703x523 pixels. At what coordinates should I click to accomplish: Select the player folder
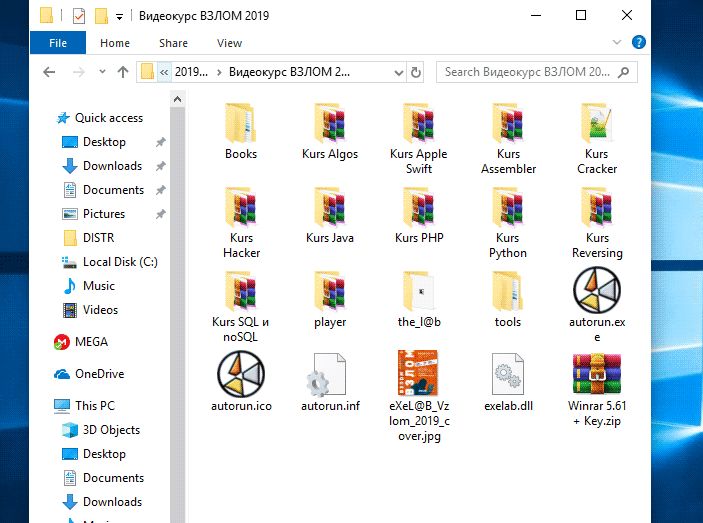tap(330, 300)
